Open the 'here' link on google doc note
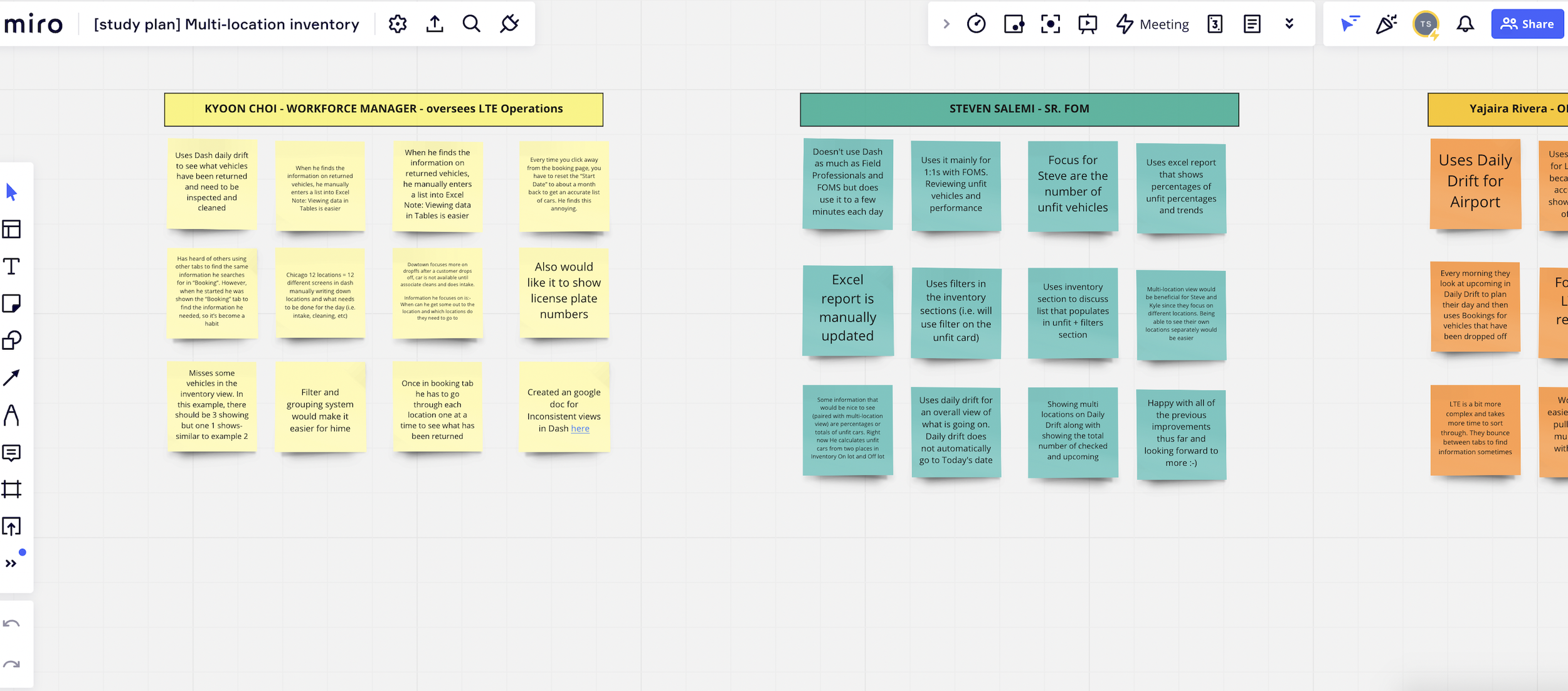Image resolution: width=1568 pixels, height=691 pixels. click(x=580, y=429)
